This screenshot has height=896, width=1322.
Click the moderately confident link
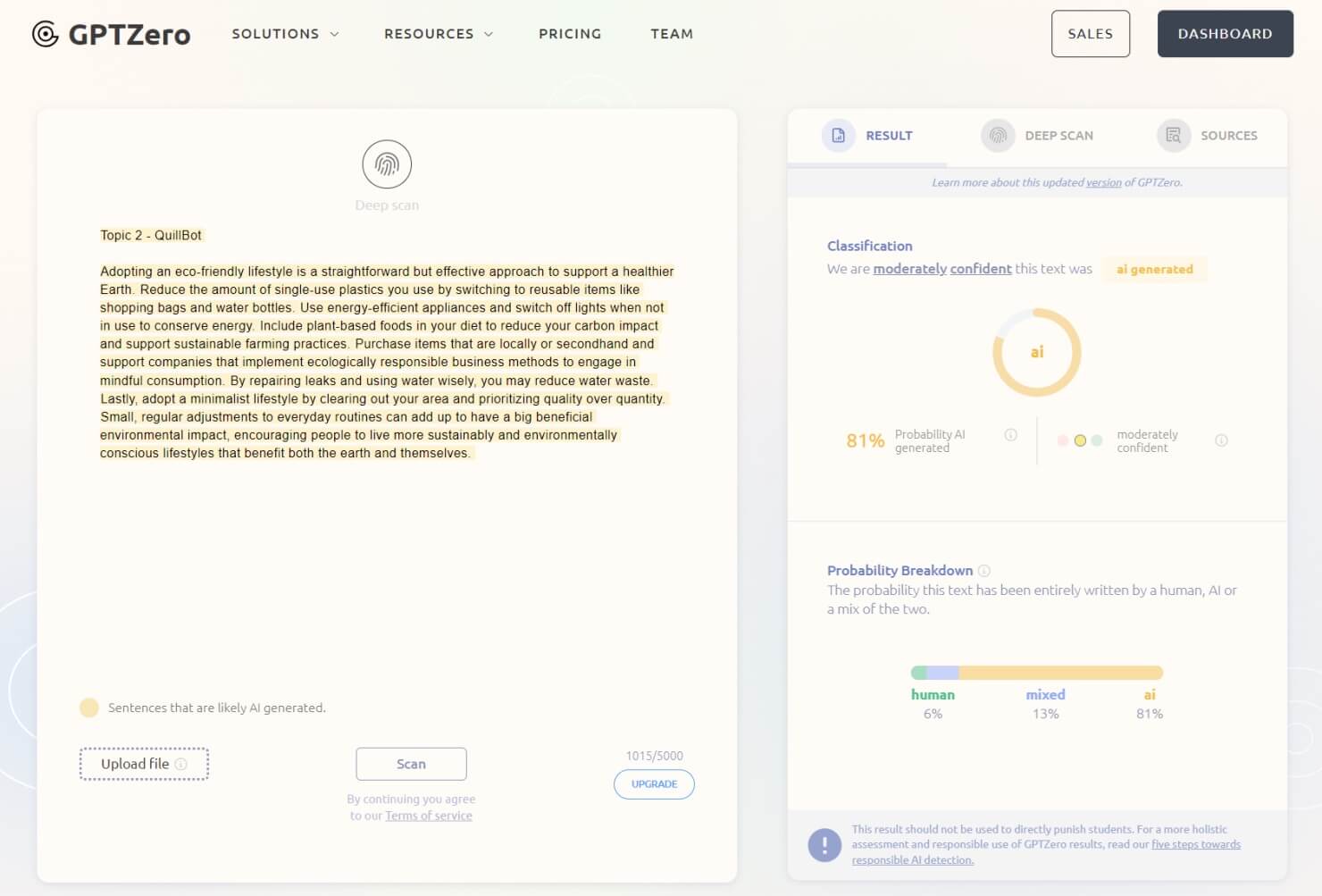tap(942, 269)
